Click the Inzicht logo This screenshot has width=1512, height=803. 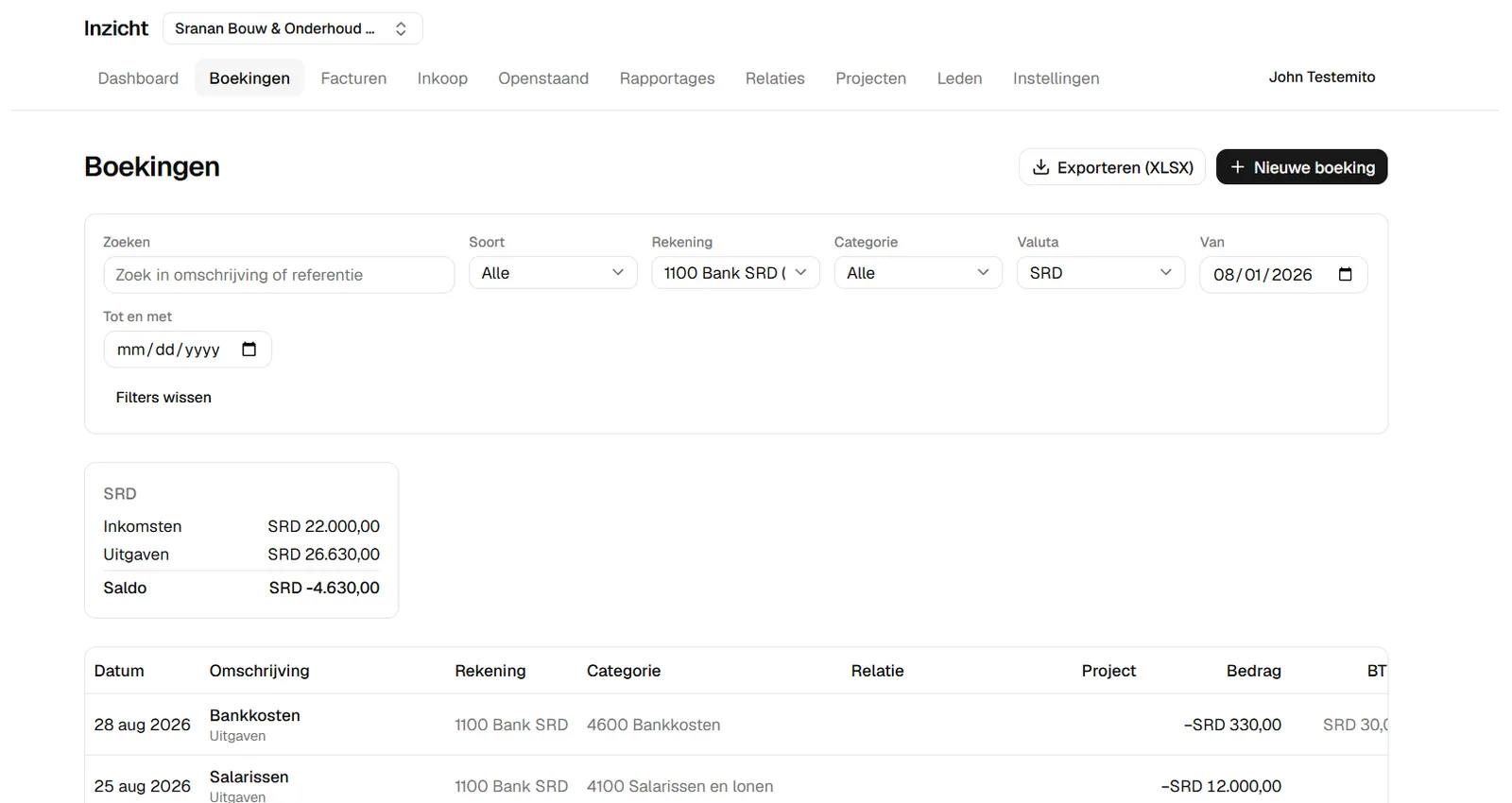coord(116,28)
